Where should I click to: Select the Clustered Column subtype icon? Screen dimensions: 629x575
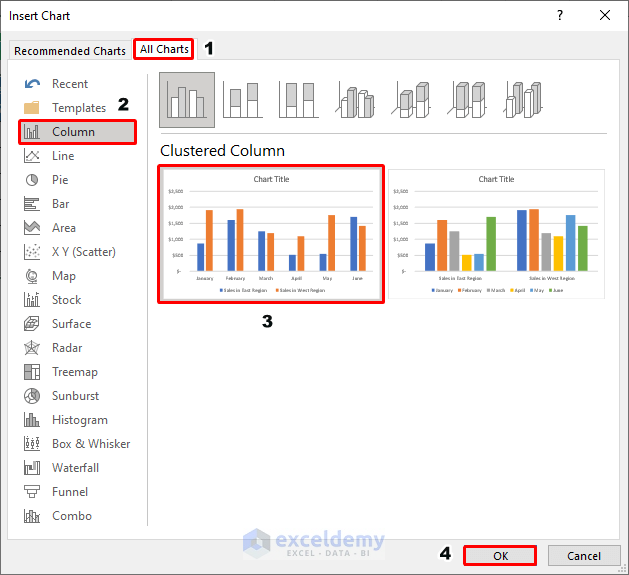(187, 100)
